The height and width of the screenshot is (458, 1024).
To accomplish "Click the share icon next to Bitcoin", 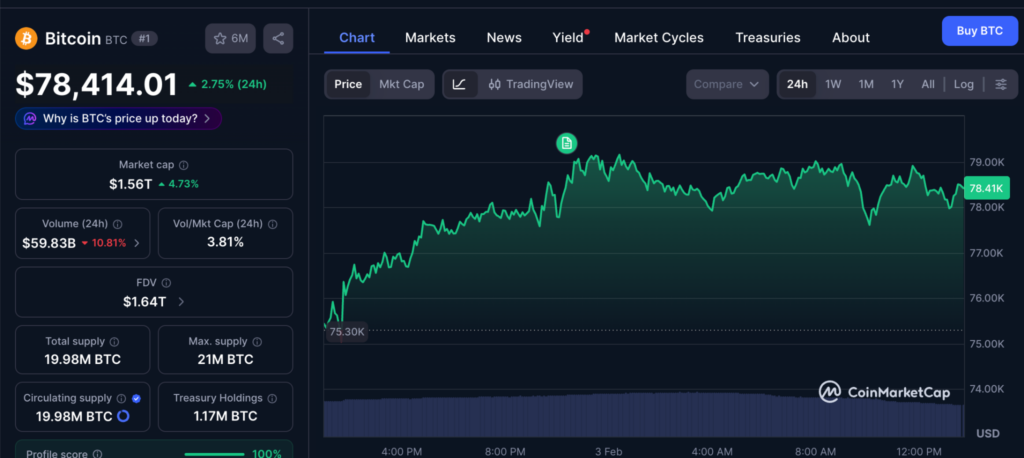I will 278,39.
